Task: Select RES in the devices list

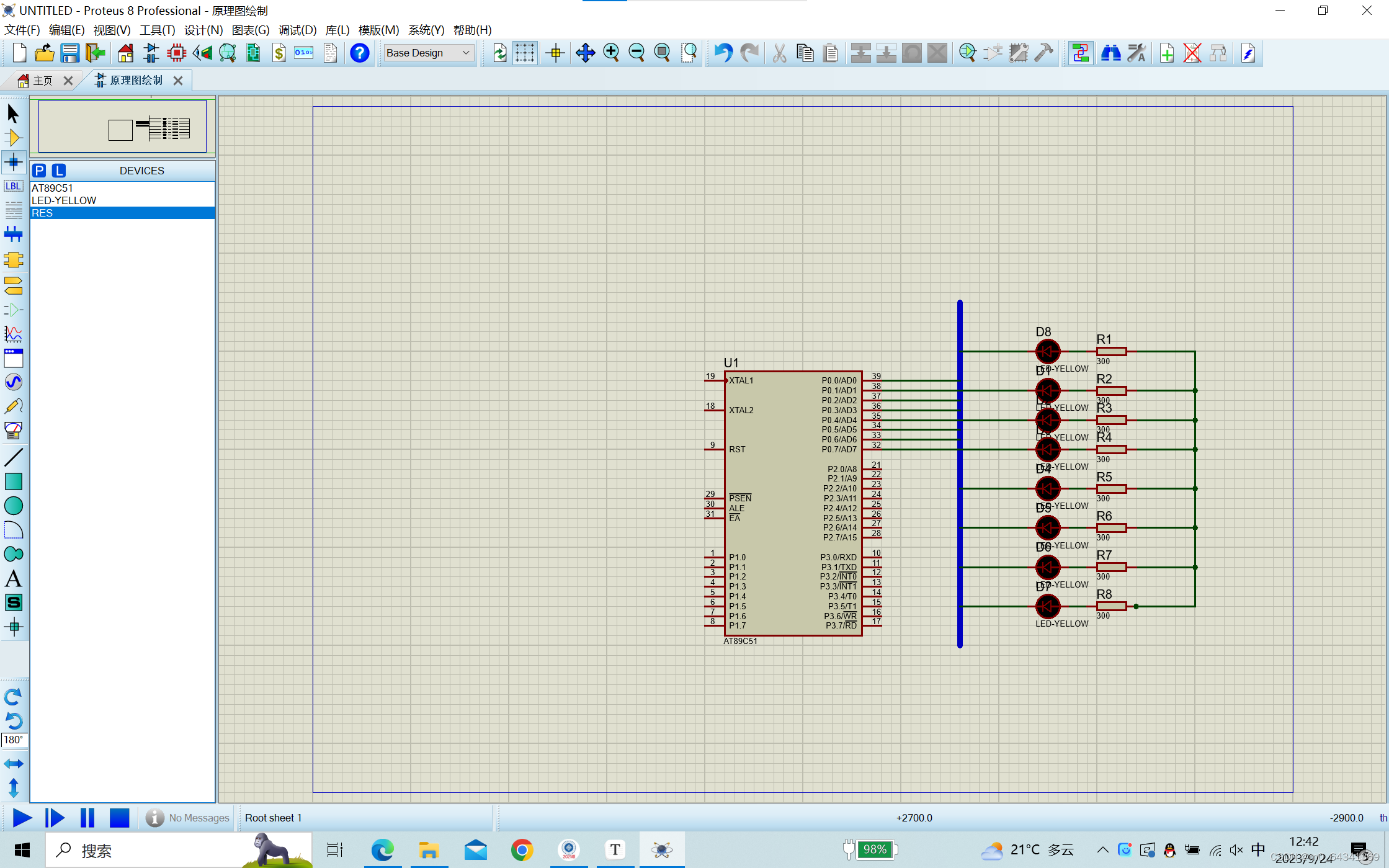Action: pyautogui.click(x=122, y=213)
